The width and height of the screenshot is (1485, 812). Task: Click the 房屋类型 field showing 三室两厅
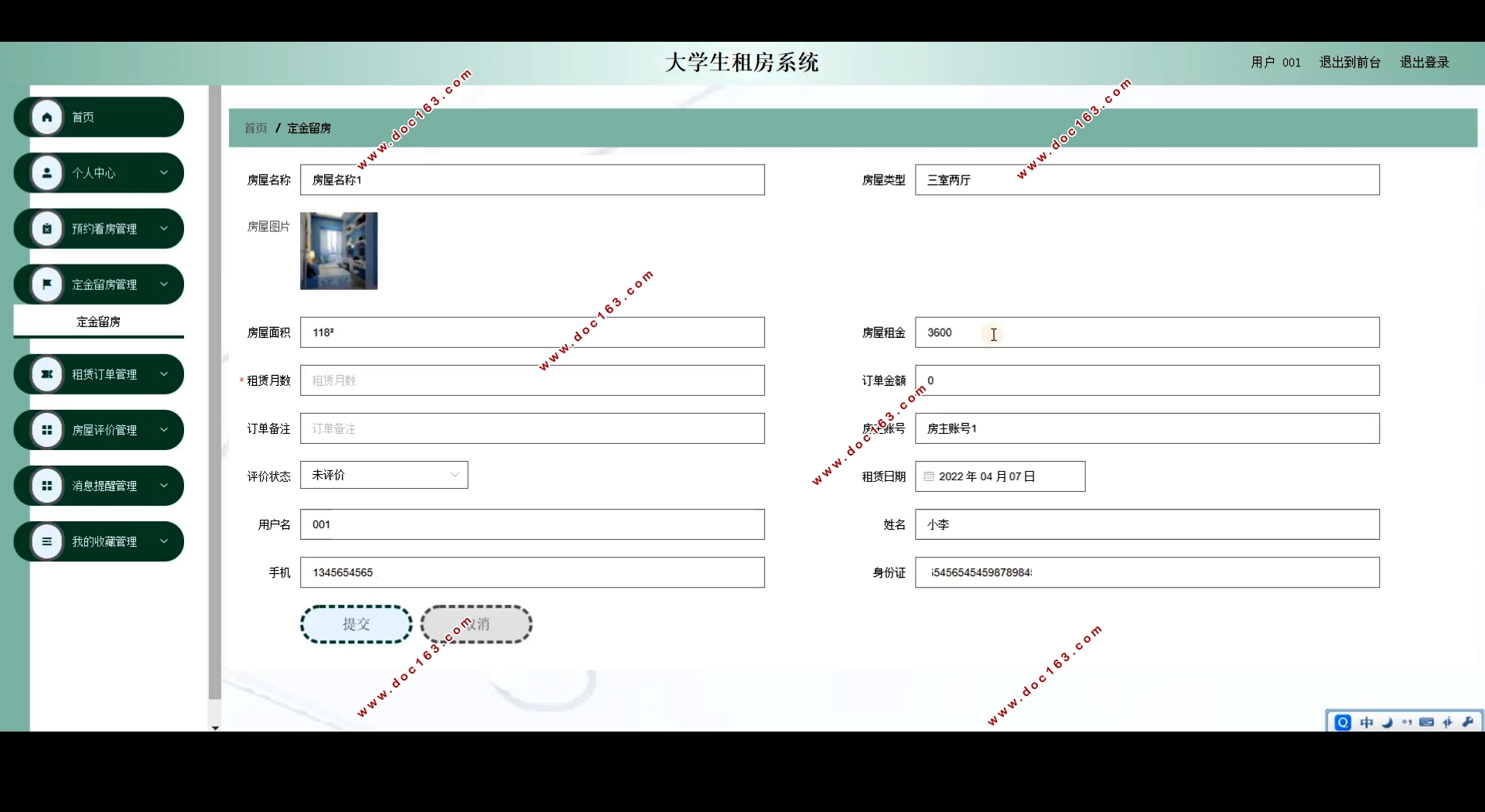point(1148,179)
